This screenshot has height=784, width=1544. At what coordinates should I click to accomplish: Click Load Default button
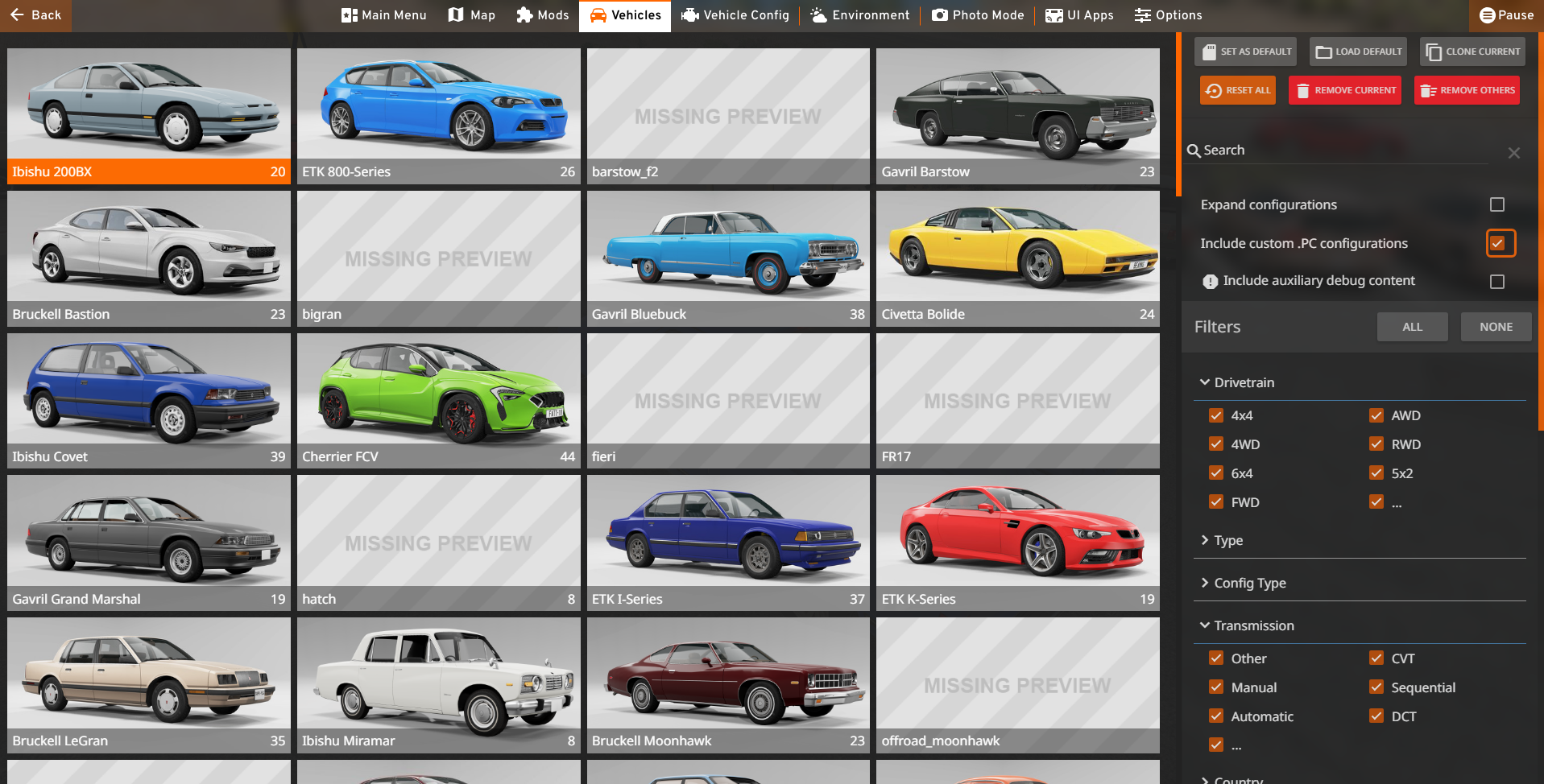(x=1359, y=52)
